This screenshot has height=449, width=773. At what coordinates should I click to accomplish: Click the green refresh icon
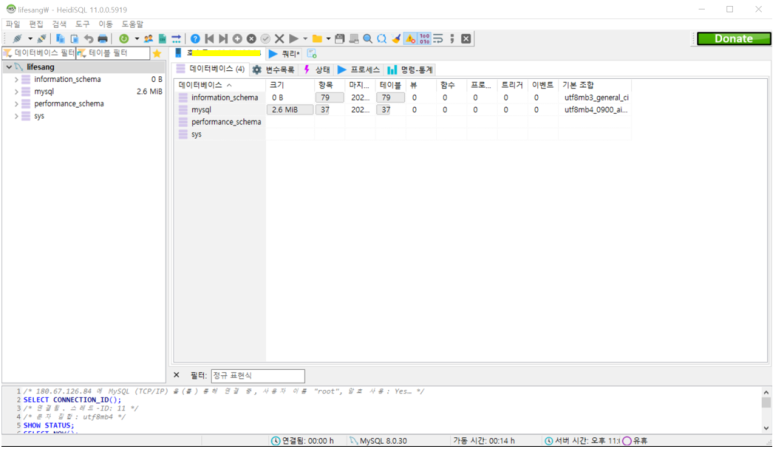[x=124, y=38]
